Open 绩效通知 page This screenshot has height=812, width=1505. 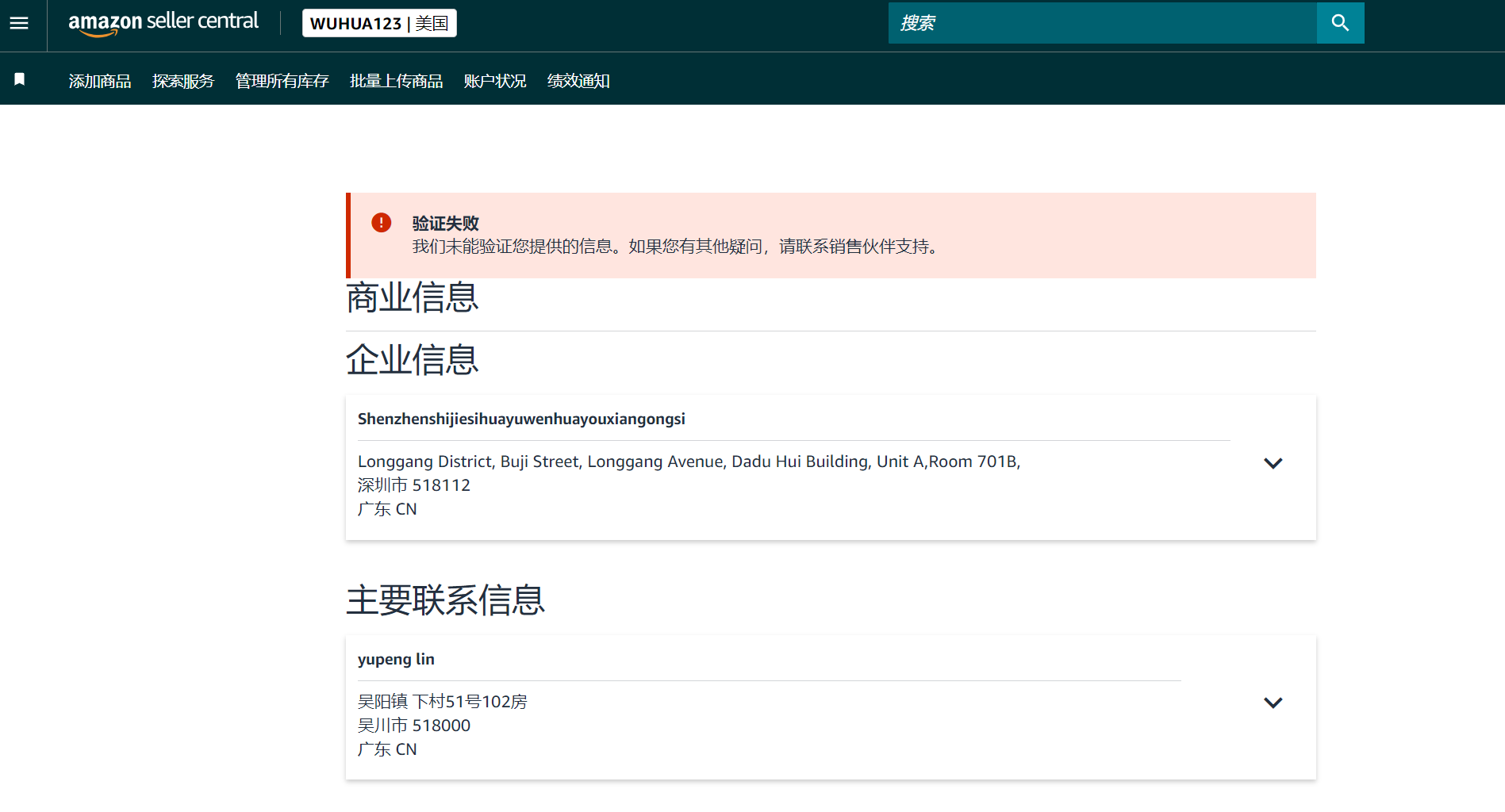coord(578,81)
